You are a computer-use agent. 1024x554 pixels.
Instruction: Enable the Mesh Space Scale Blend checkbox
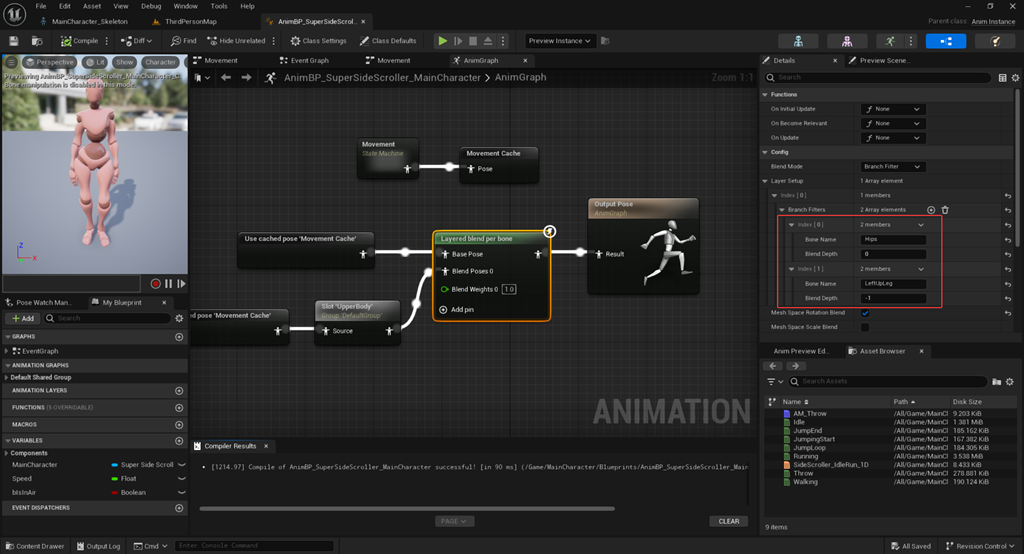(x=865, y=327)
